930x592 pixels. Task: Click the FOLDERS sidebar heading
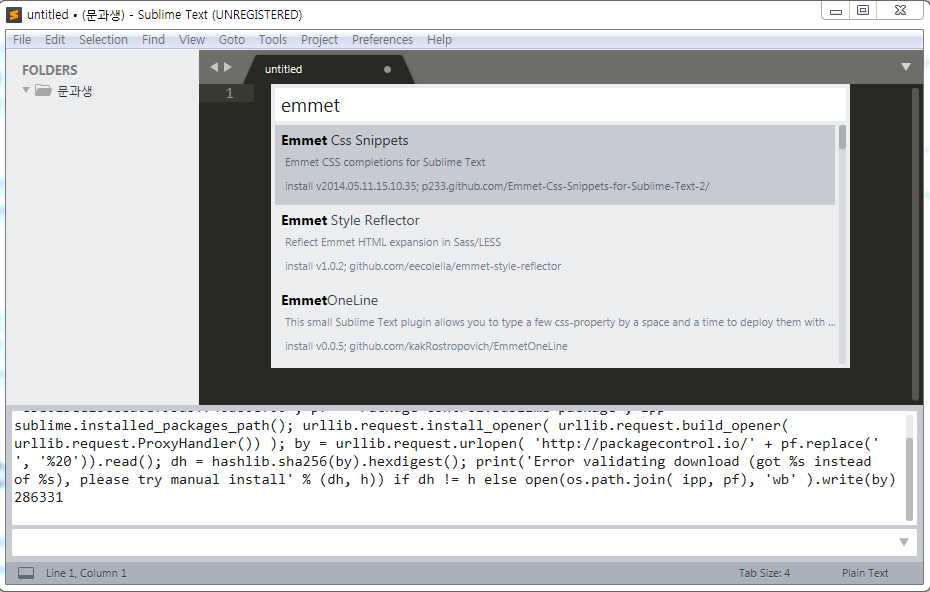(50, 70)
